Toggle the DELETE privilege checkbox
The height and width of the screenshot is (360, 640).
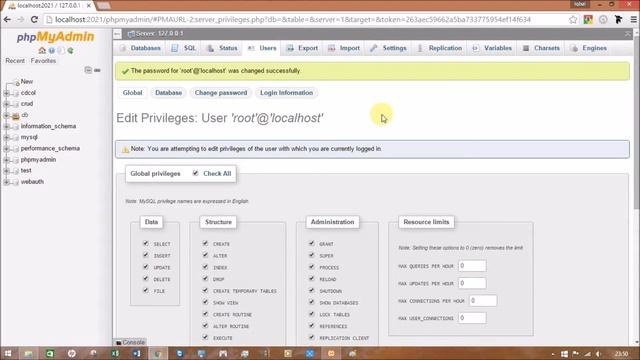tap(146, 279)
